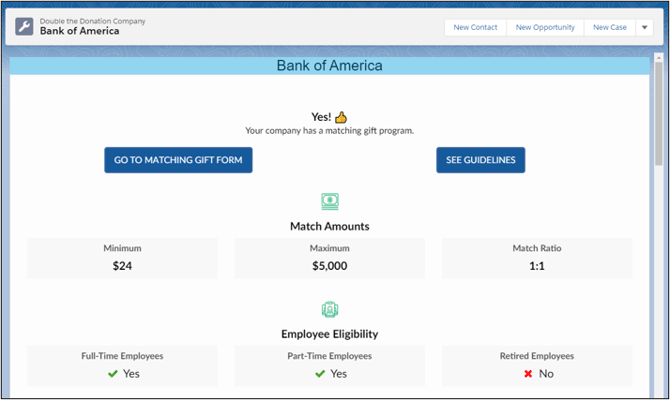
Task: Click the wrench company record icon
Action: click(x=24, y=26)
